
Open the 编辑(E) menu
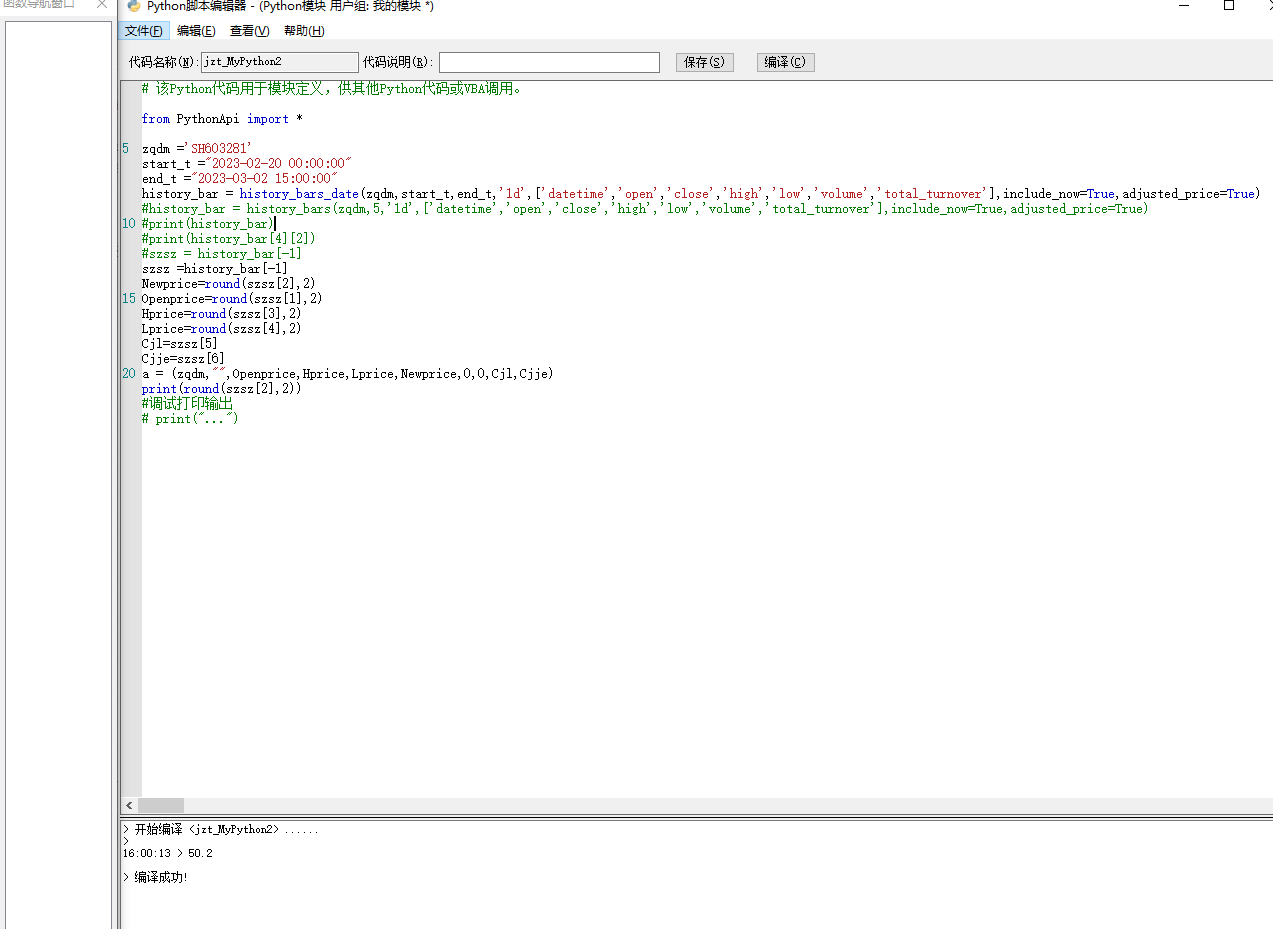point(196,31)
